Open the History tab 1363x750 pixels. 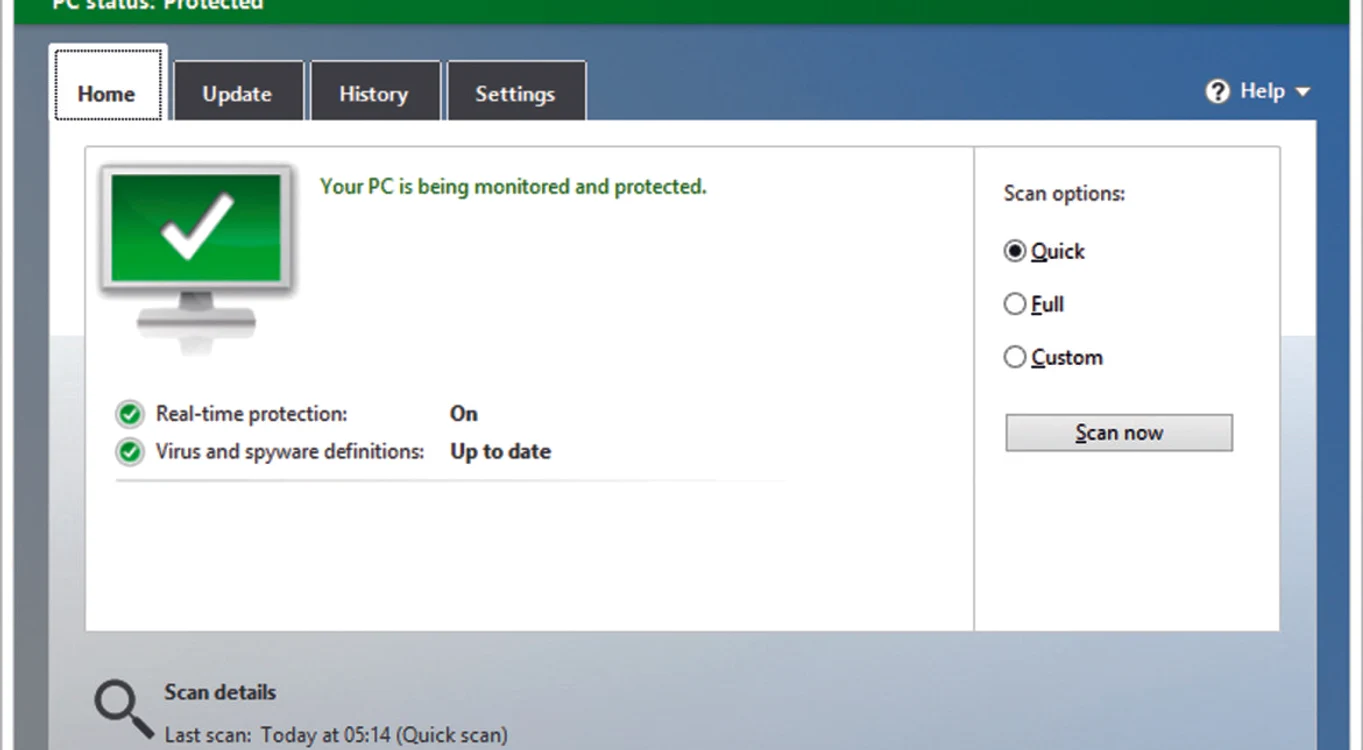[374, 92]
